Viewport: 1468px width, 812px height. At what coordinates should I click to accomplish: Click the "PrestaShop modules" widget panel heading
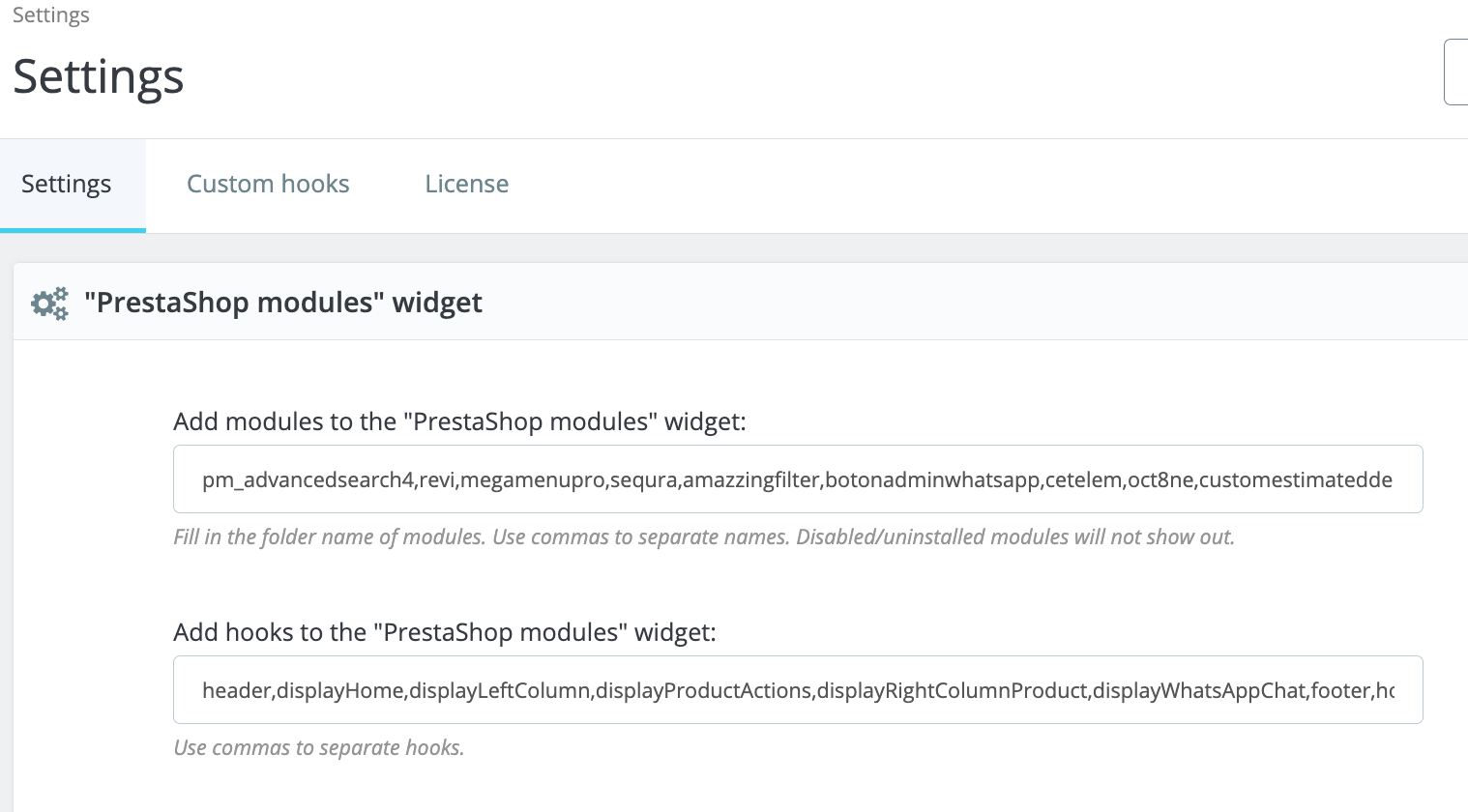pos(282,303)
